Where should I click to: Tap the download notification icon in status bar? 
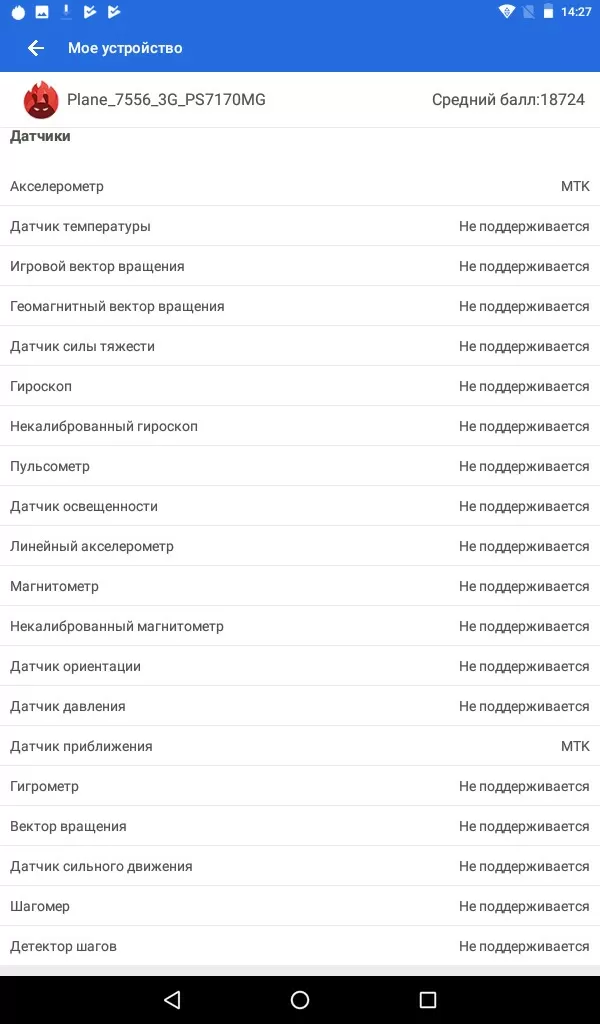(66, 12)
